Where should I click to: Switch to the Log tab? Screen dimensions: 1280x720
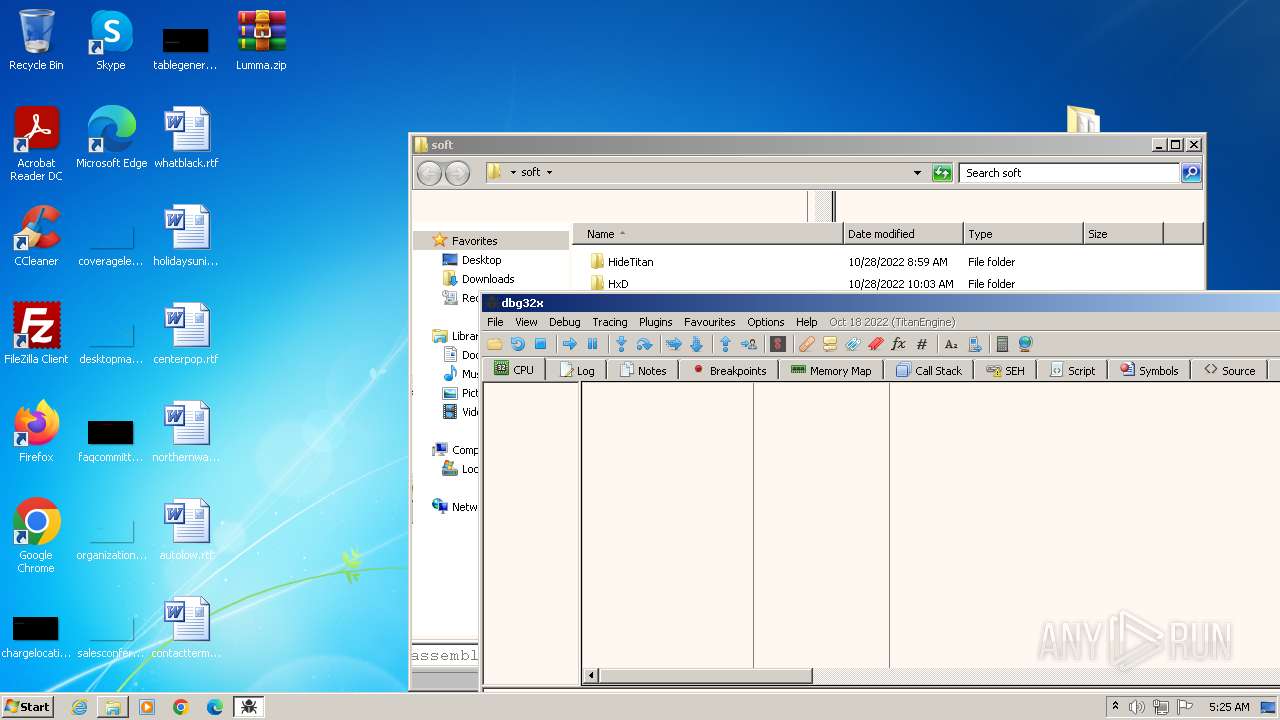[577, 370]
